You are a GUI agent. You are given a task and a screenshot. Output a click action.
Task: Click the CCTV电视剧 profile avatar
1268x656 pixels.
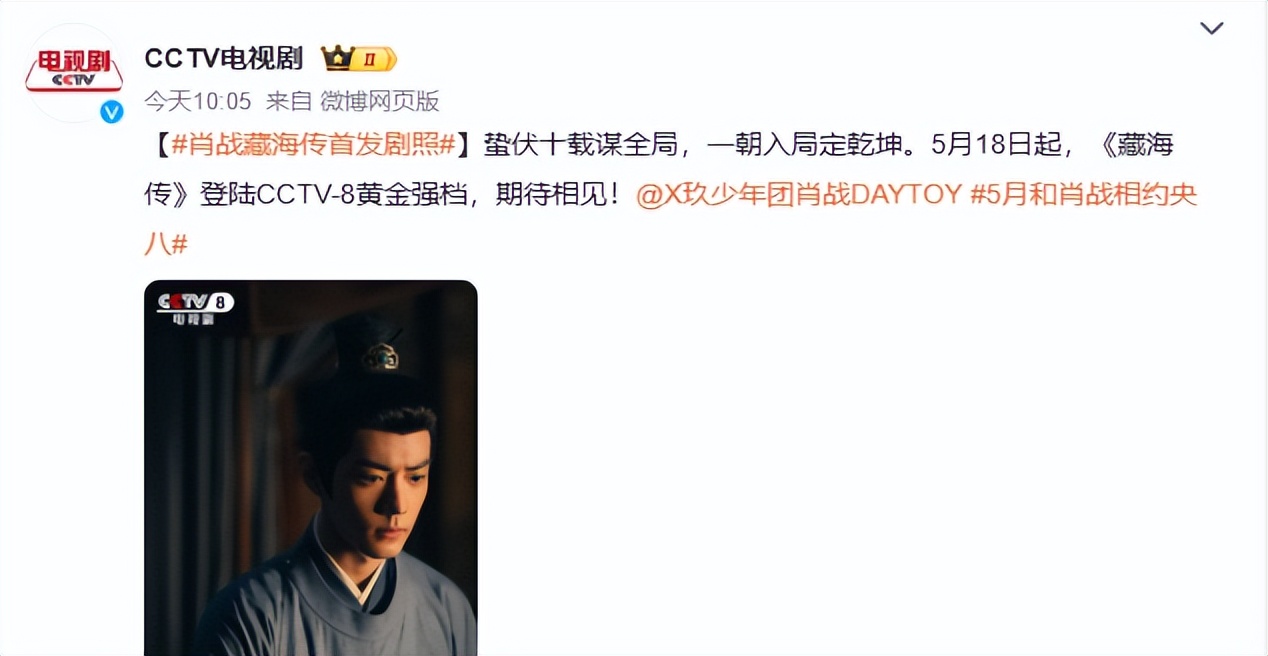click(74, 73)
